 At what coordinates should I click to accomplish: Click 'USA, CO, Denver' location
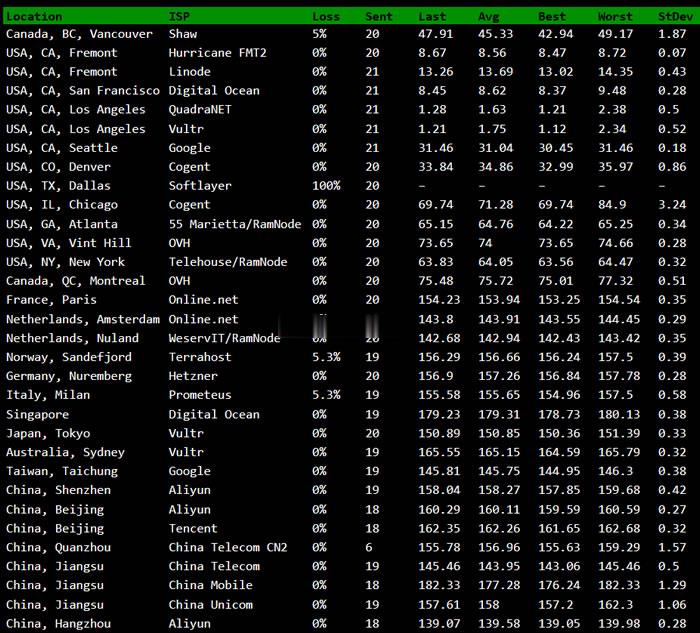[58, 167]
